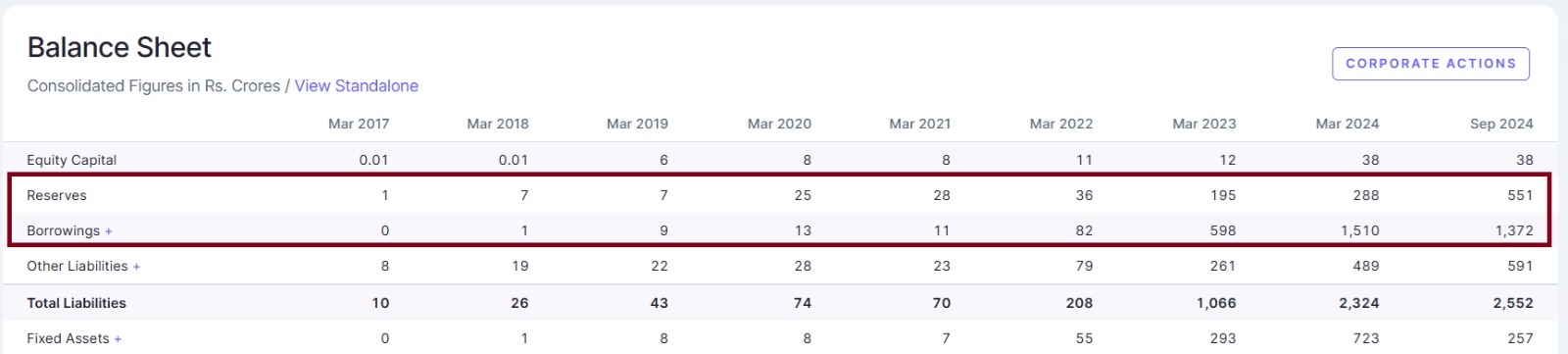Screen dimensions: 1568x354
Task: Click the Total Liabilities row label
Action: coord(76,303)
